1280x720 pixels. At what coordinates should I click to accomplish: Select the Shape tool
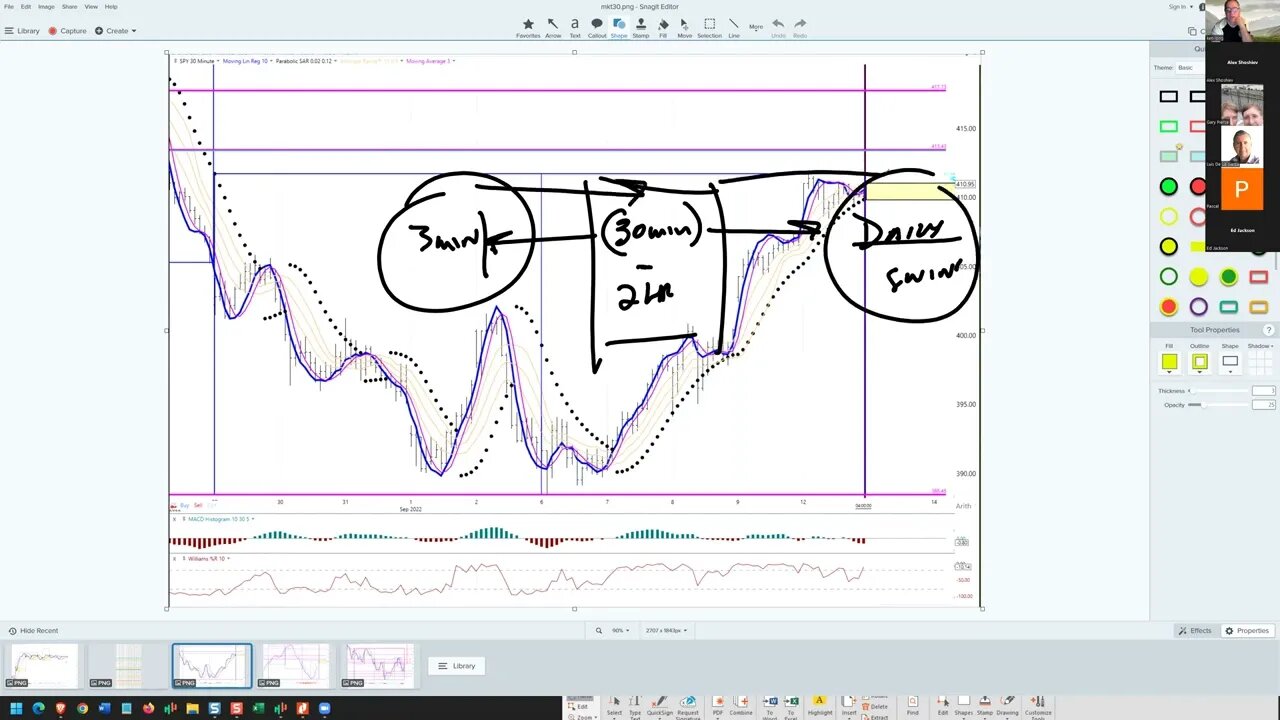pyautogui.click(x=619, y=28)
